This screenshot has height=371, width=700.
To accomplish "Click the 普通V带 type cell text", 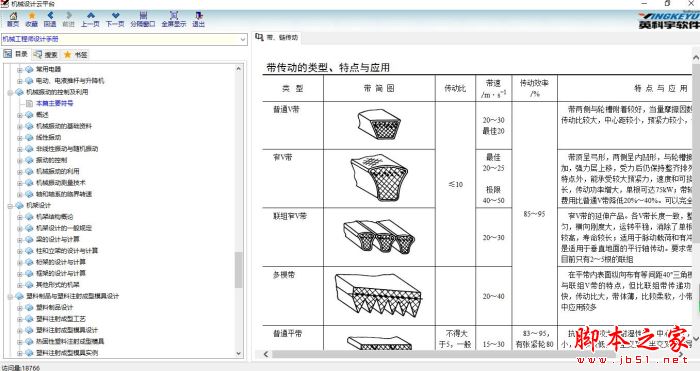I will (287, 109).
